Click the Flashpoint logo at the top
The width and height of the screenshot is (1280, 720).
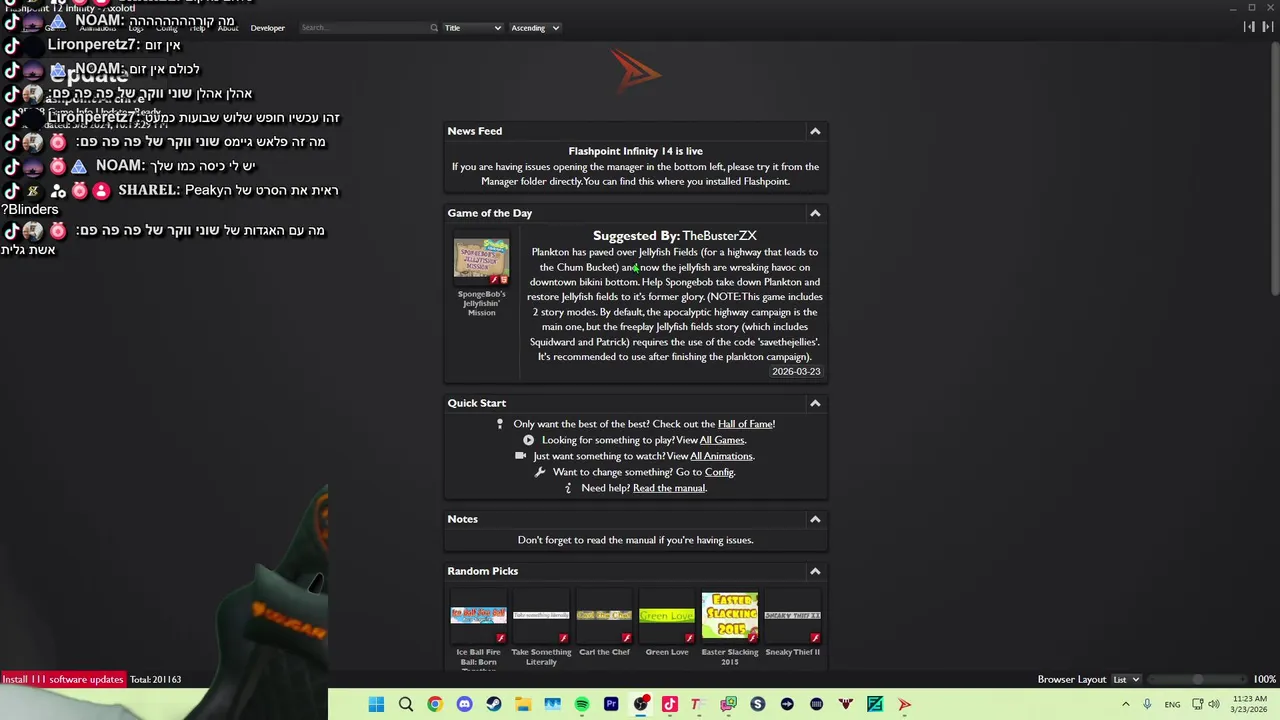(636, 71)
